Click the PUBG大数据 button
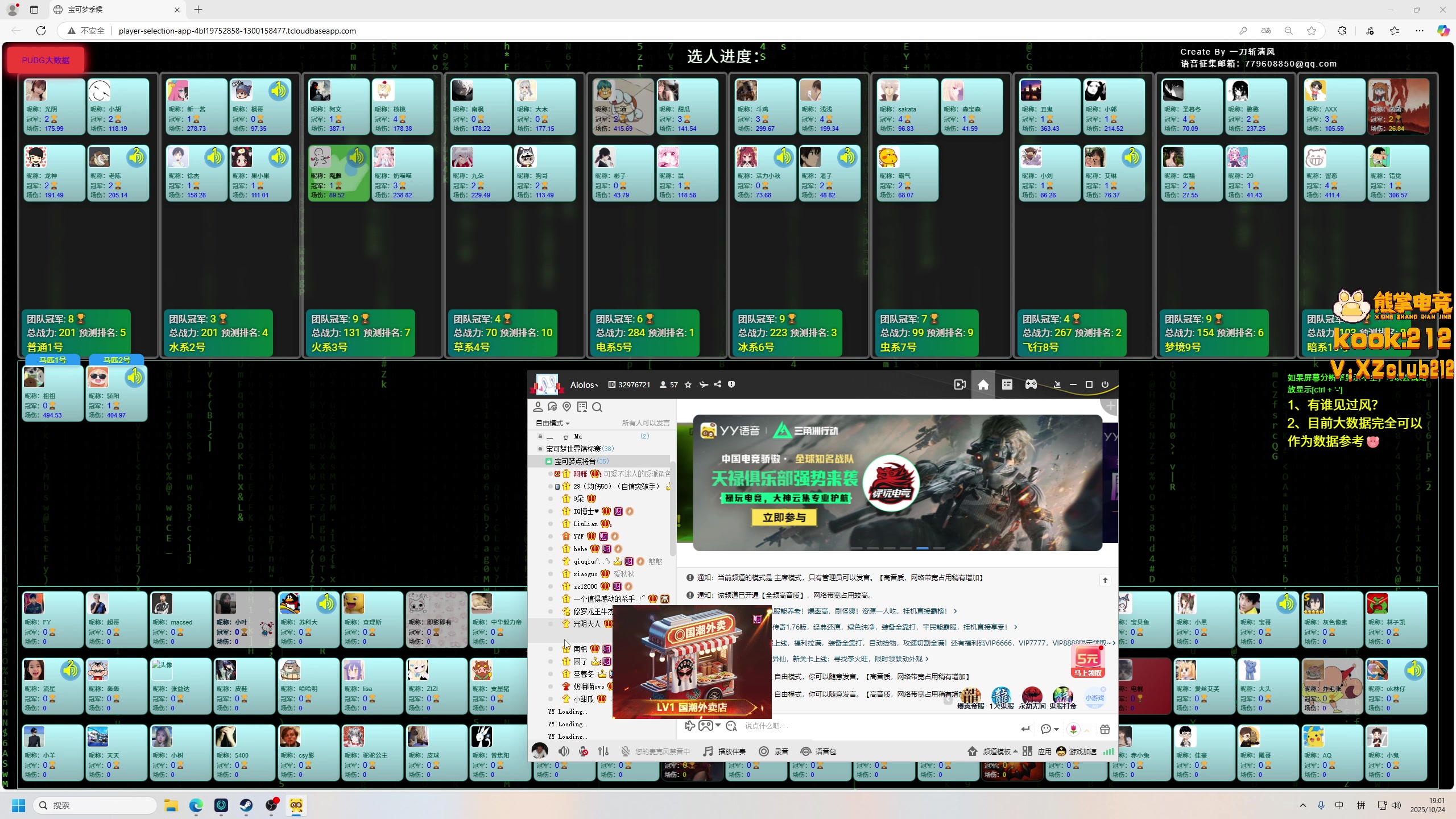 (45, 60)
